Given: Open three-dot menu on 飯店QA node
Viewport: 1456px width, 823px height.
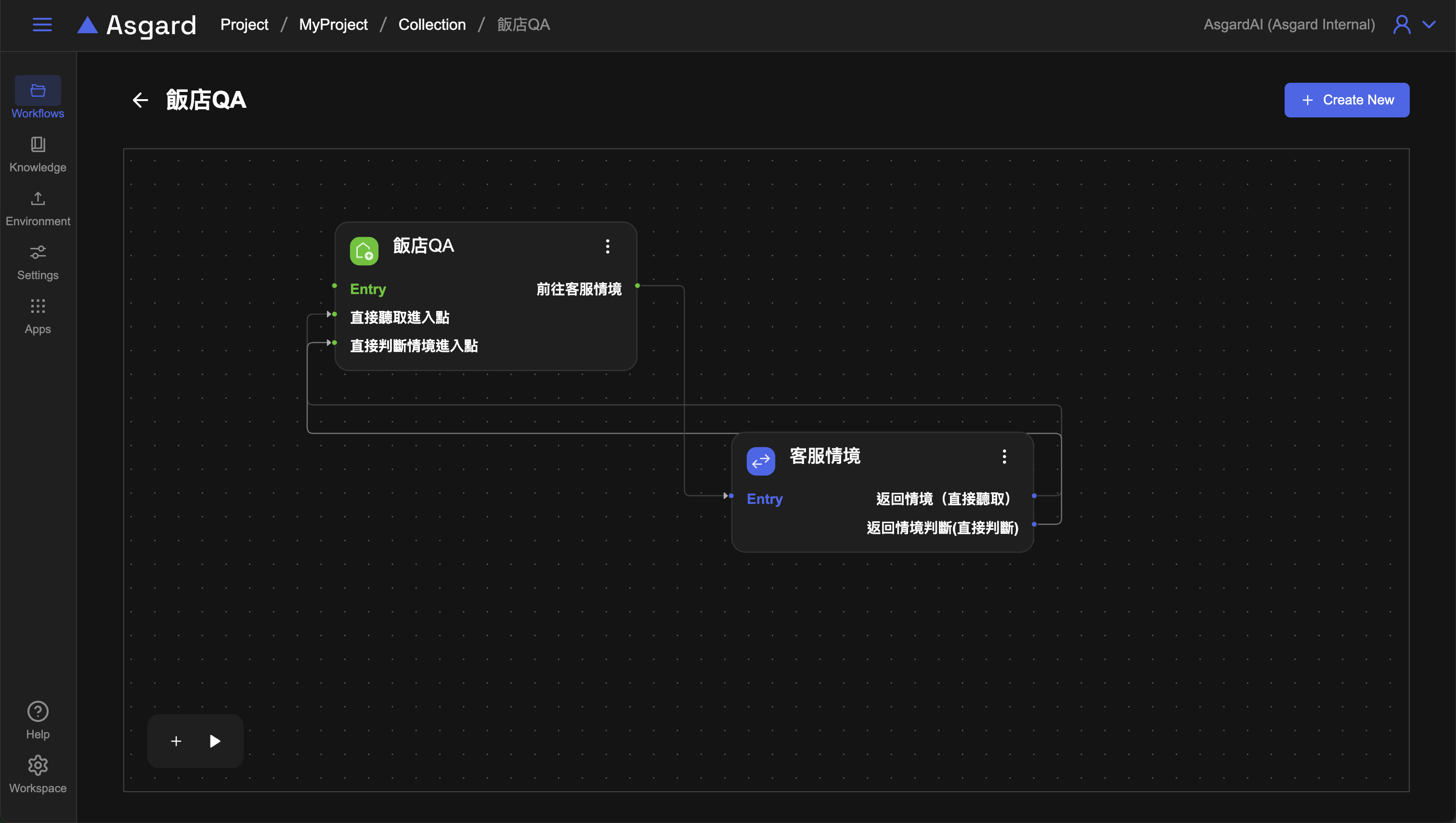Looking at the screenshot, I should click(x=607, y=246).
